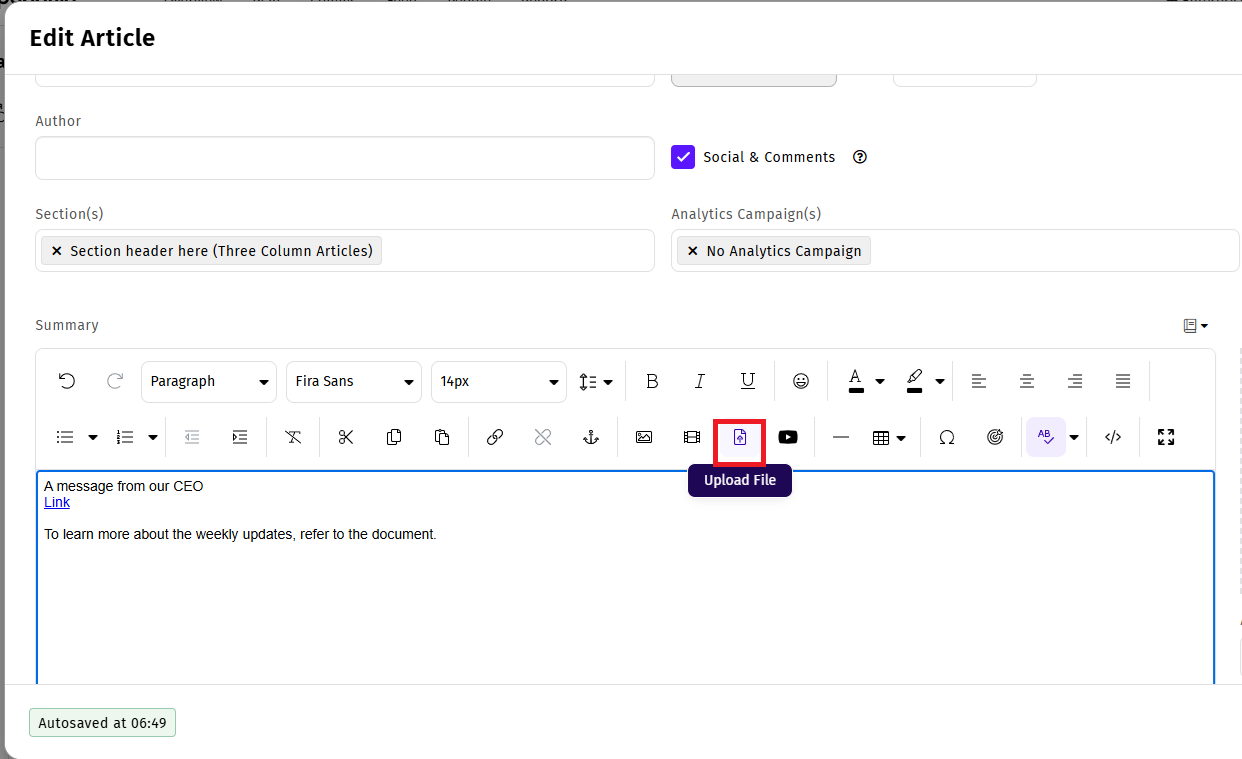
Task: Click the anchor icon in toolbar
Action: coord(591,438)
